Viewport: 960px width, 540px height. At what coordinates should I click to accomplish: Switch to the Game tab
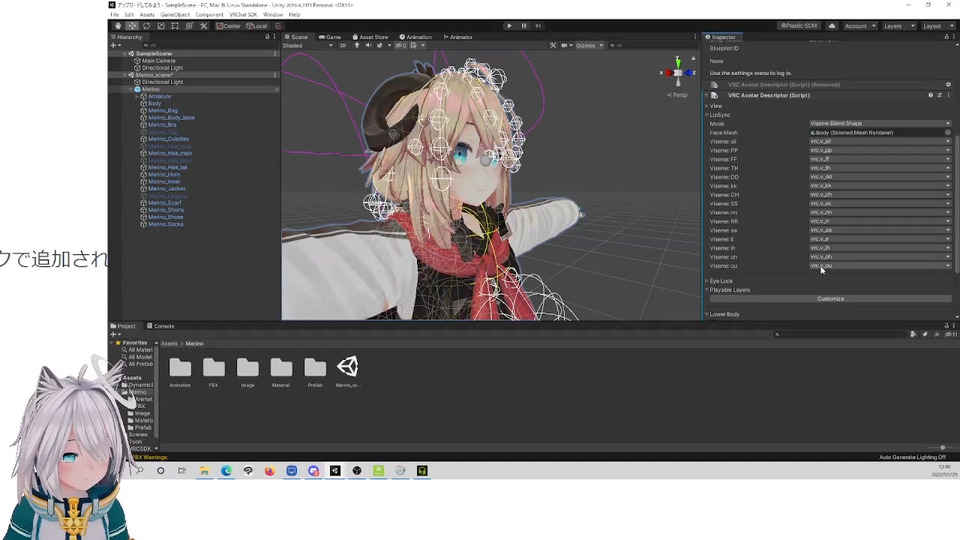(x=330, y=37)
